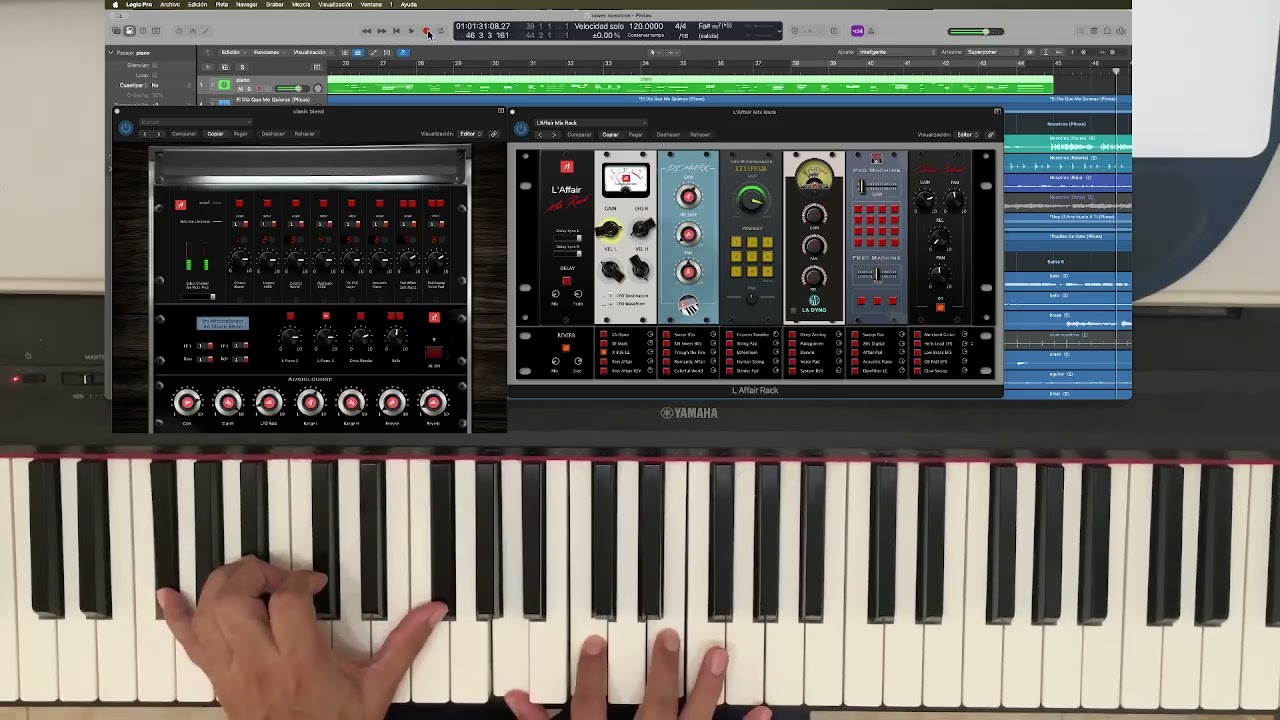The image size is (1280, 720).
Task: Open the Ayuda menu
Action: point(408,4)
